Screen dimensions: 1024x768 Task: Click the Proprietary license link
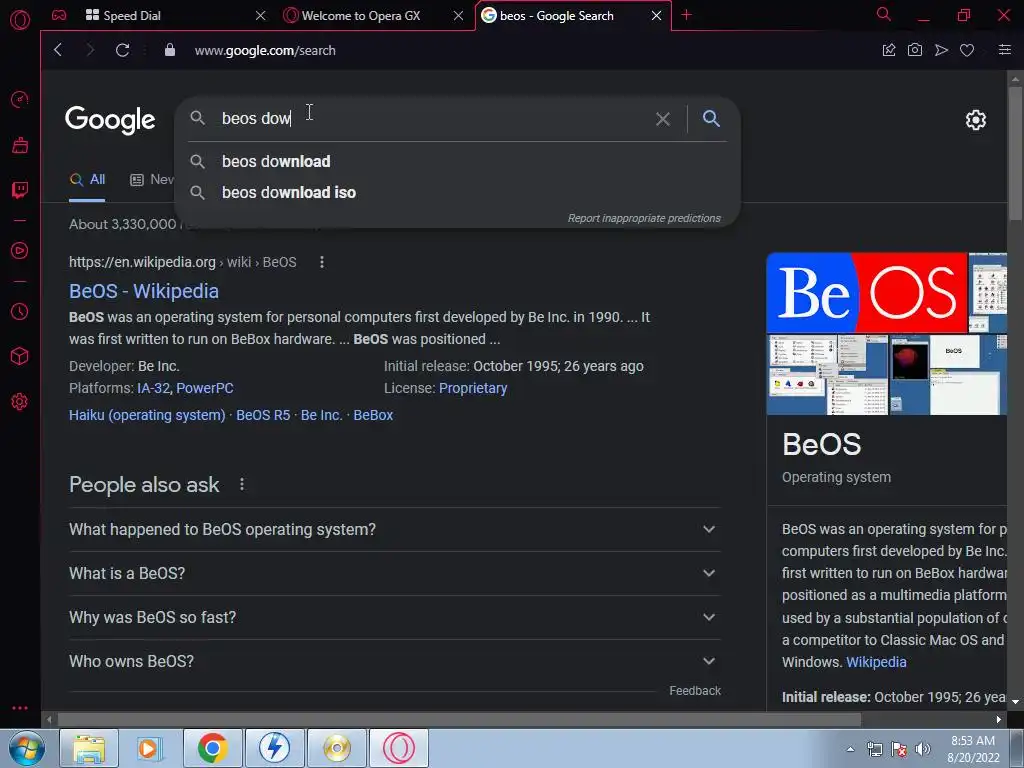click(473, 388)
